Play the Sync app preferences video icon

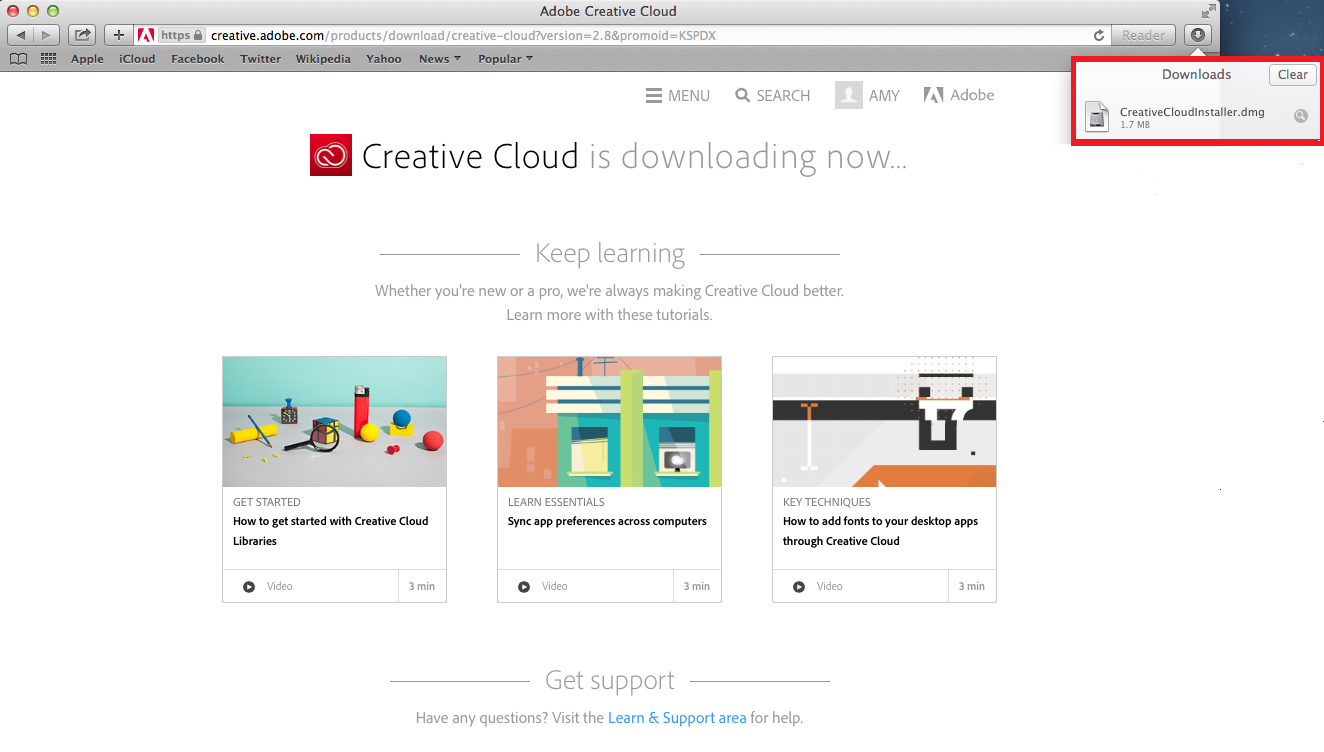click(524, 586)
